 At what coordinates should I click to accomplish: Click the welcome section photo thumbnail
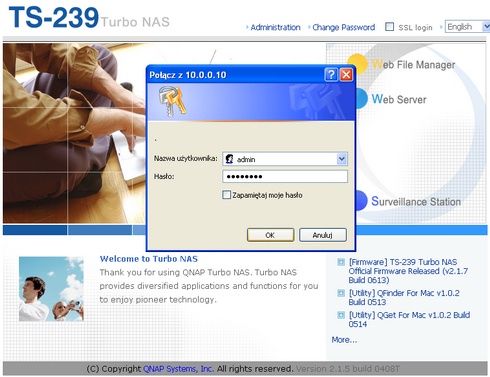tap(51, 289)
